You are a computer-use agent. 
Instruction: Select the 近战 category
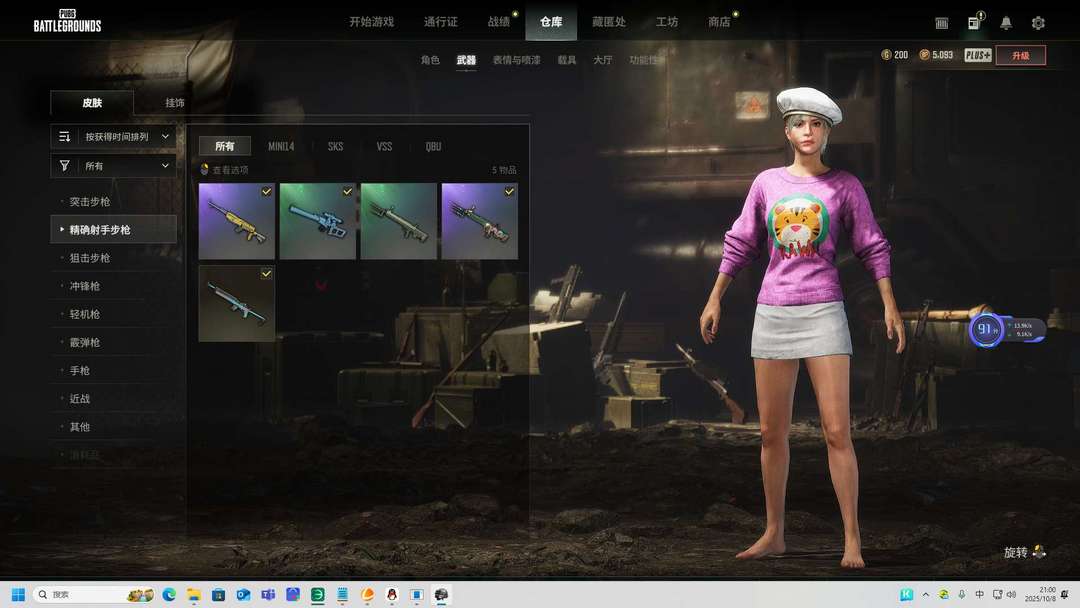[x=114, y=399]
